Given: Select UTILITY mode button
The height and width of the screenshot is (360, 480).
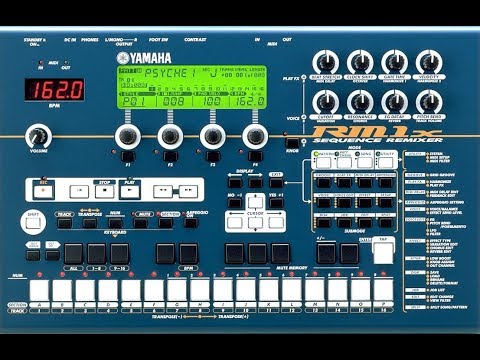Looking at the screenshot, I should coord(385,163).
